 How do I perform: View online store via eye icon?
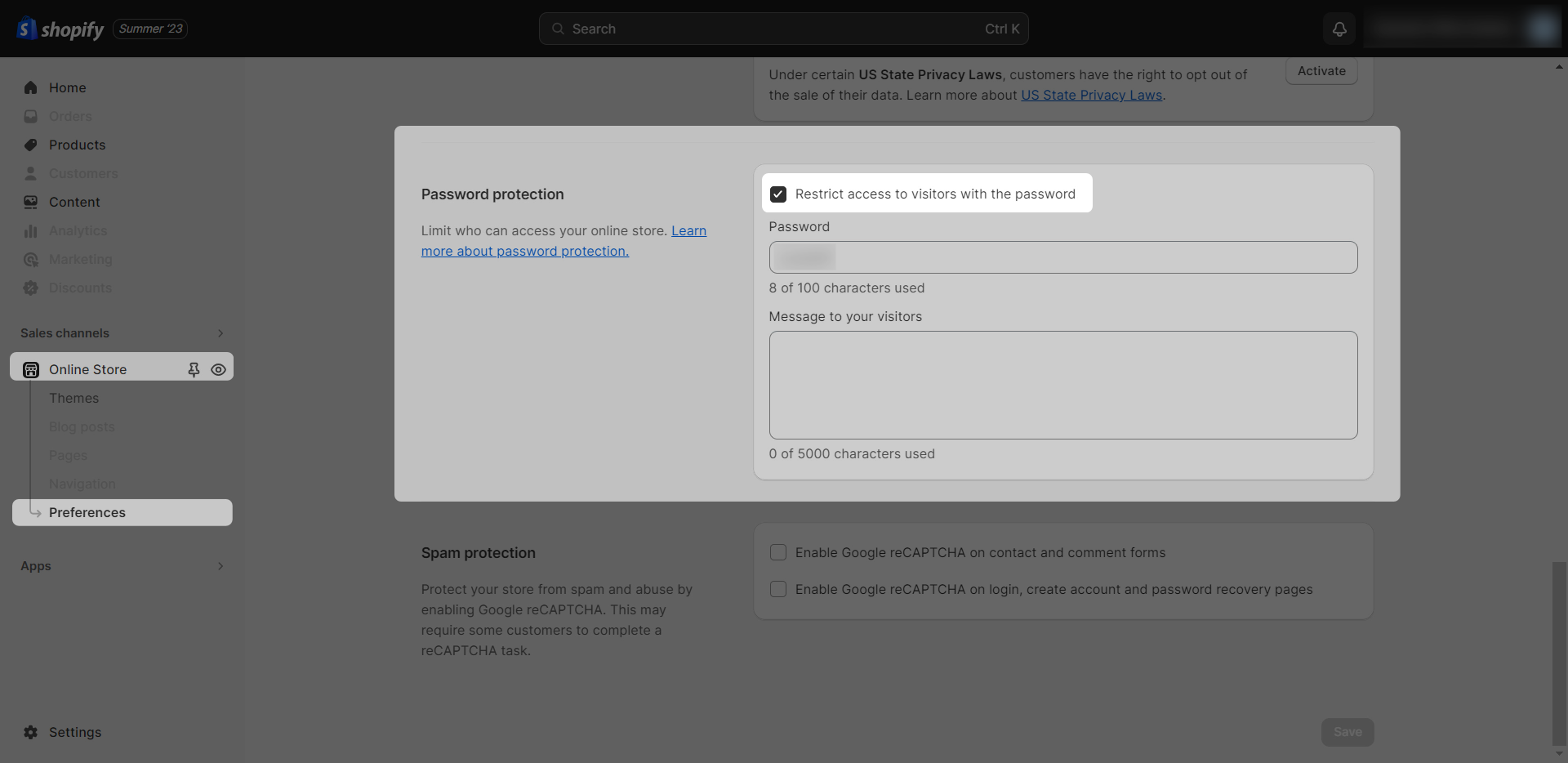click(218, 369)
